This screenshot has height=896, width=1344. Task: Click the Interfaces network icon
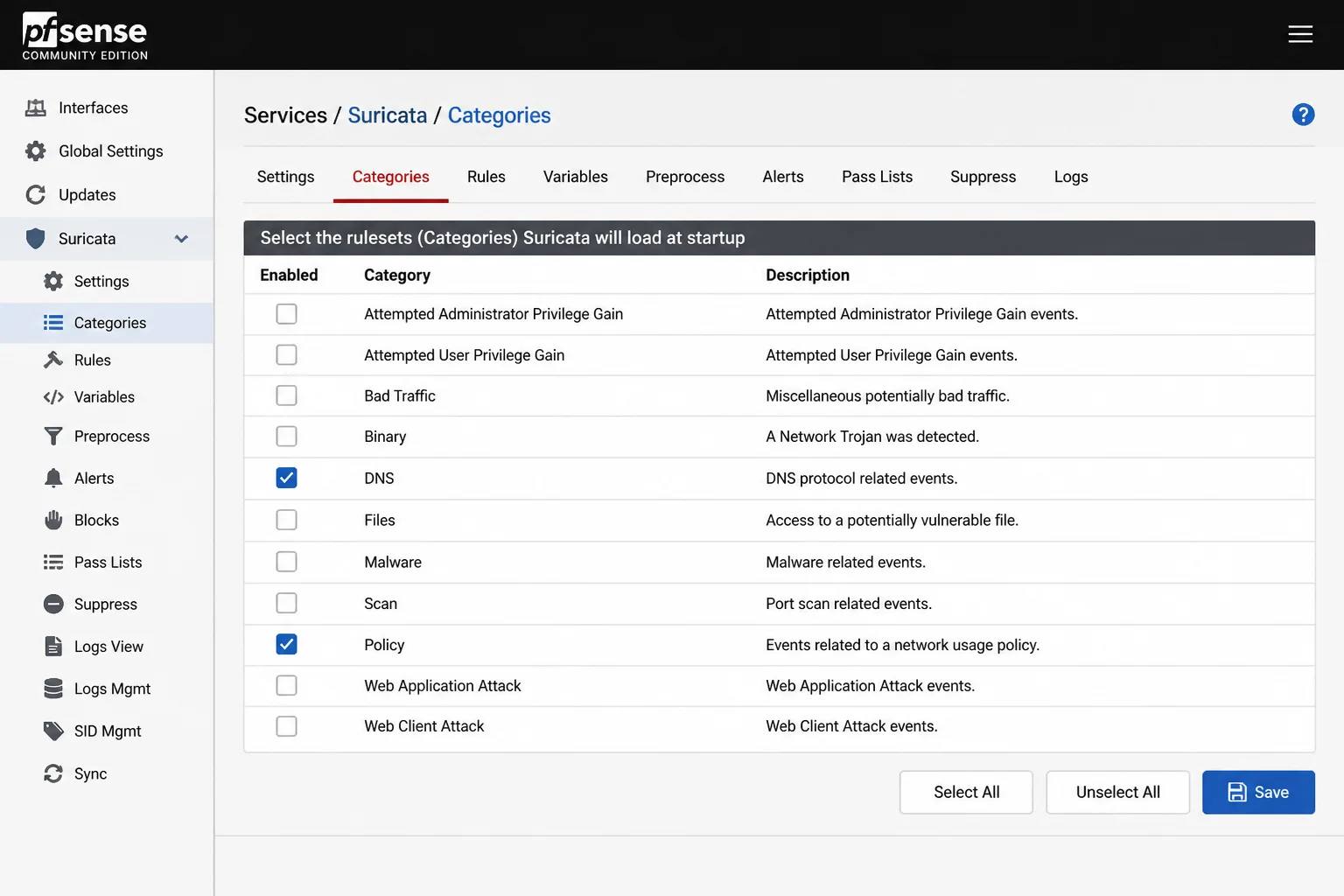tap(36, 108)
